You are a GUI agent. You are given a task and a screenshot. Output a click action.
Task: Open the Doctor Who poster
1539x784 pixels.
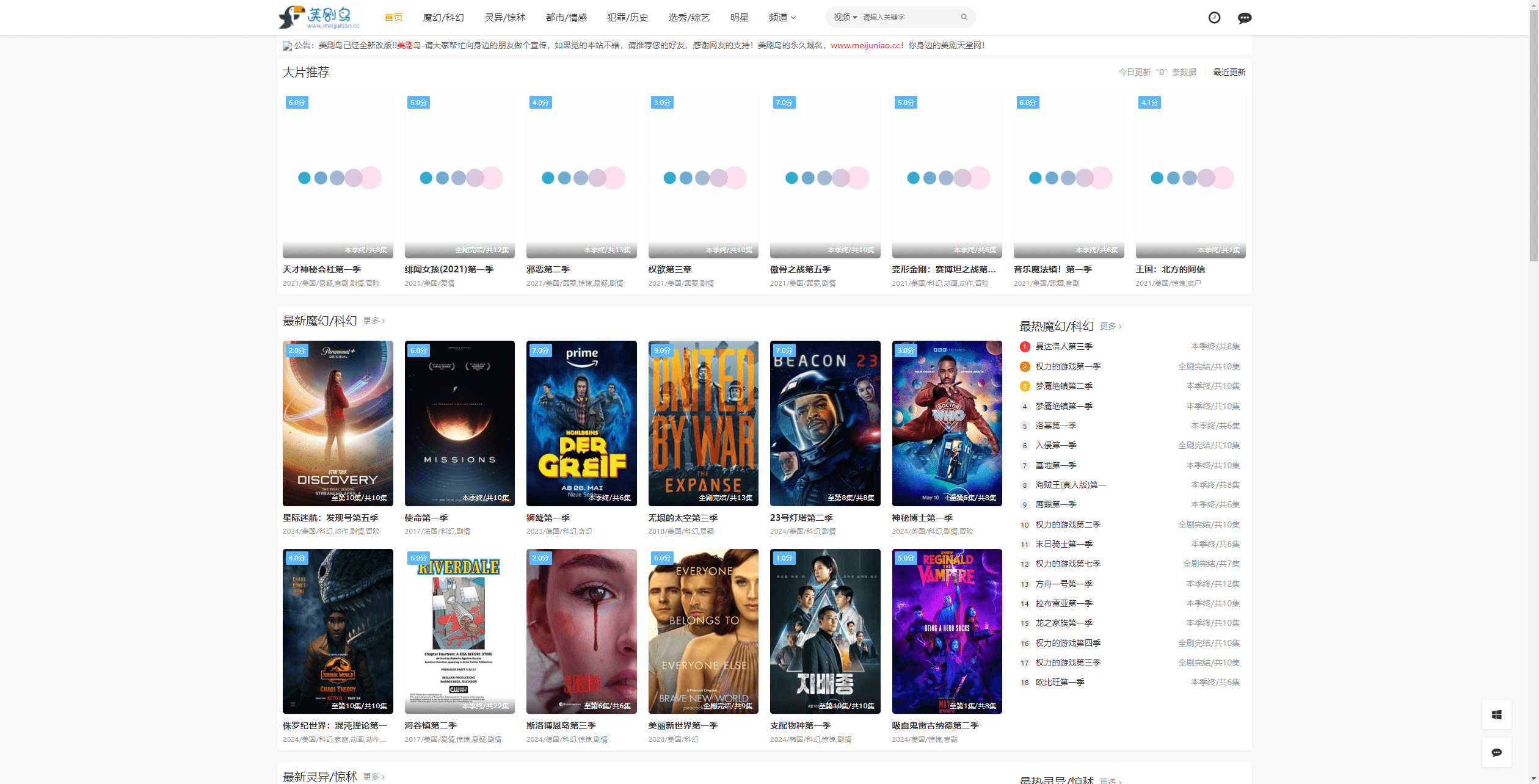pos(947,423)
